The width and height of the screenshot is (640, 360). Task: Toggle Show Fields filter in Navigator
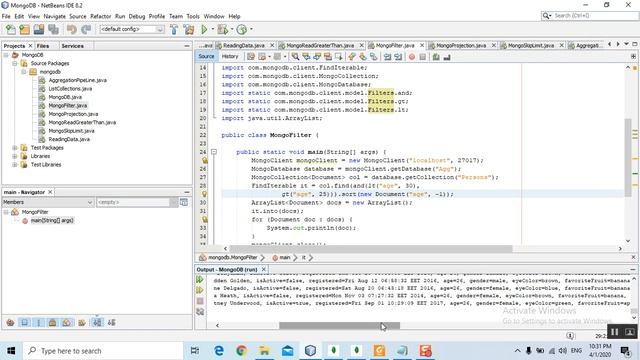click(24, 322)
